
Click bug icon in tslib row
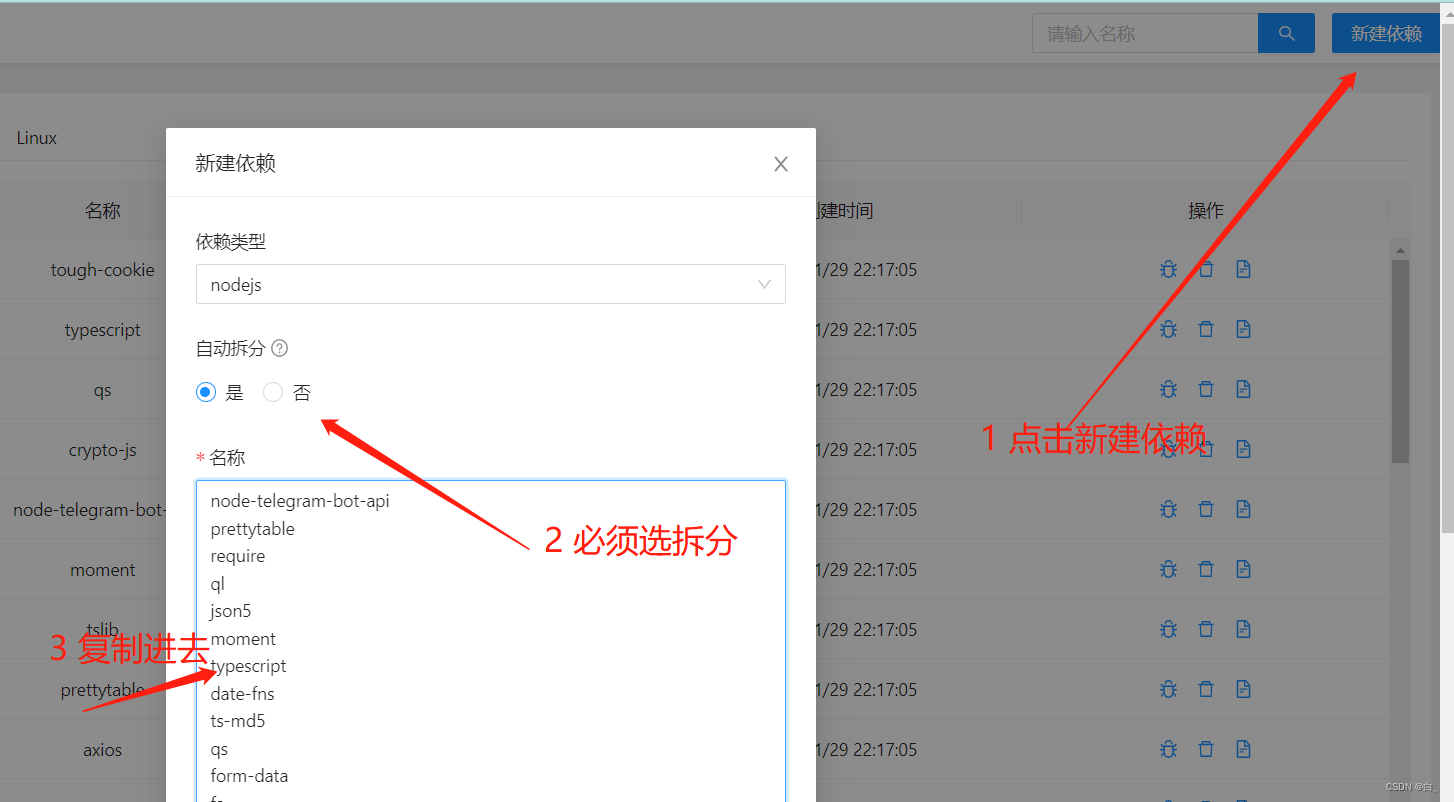pos(1168,629)
